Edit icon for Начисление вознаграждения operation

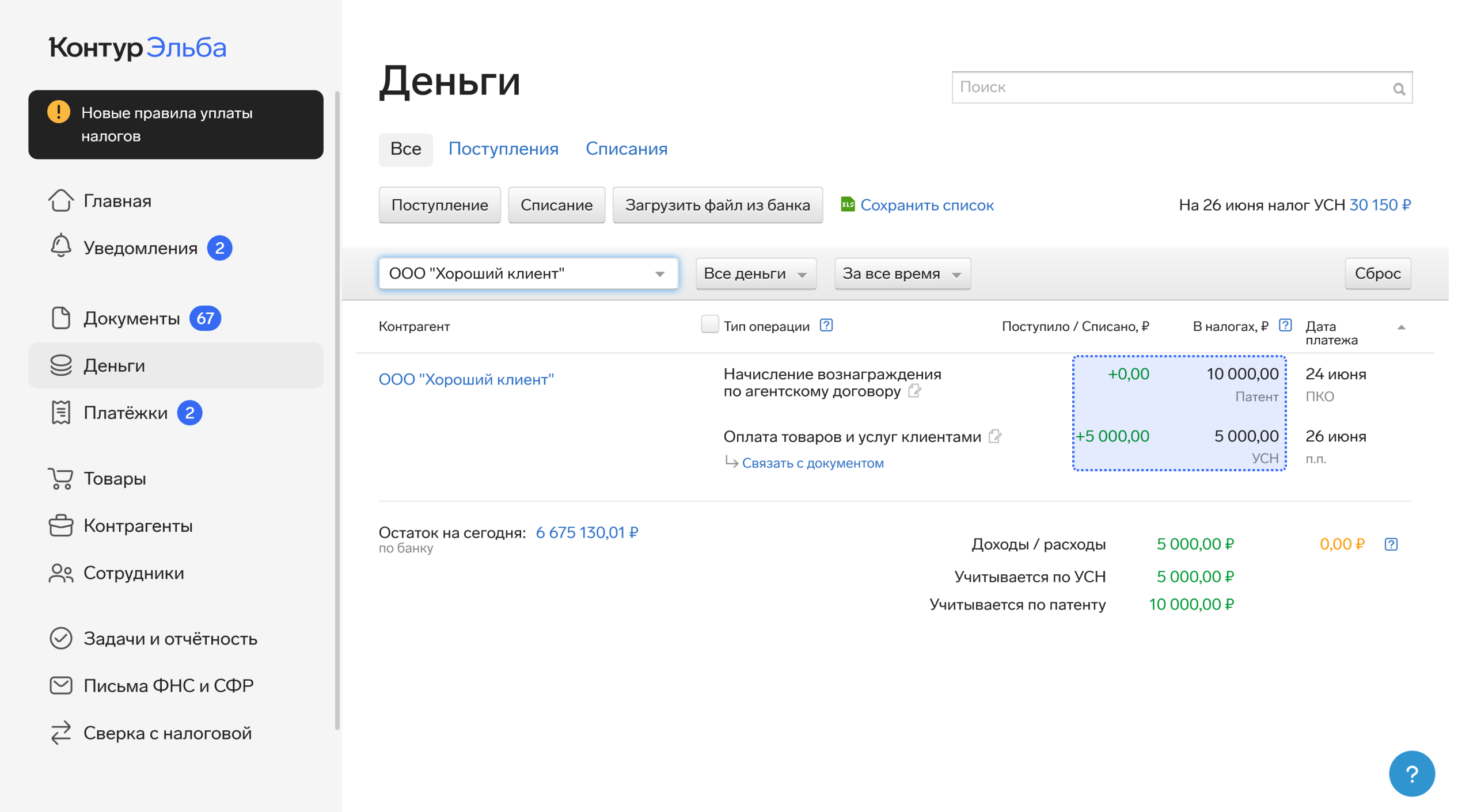(x=914, y=391)
